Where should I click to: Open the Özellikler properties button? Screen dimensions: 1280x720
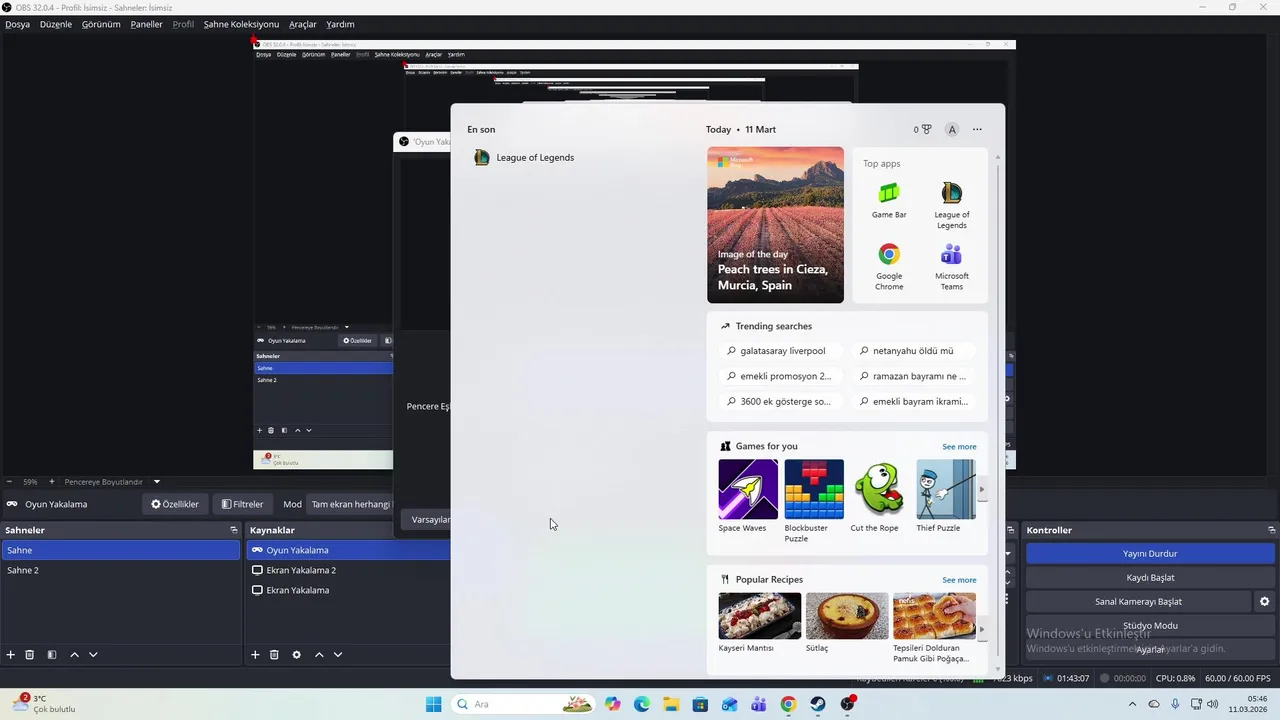click(175, 504)
